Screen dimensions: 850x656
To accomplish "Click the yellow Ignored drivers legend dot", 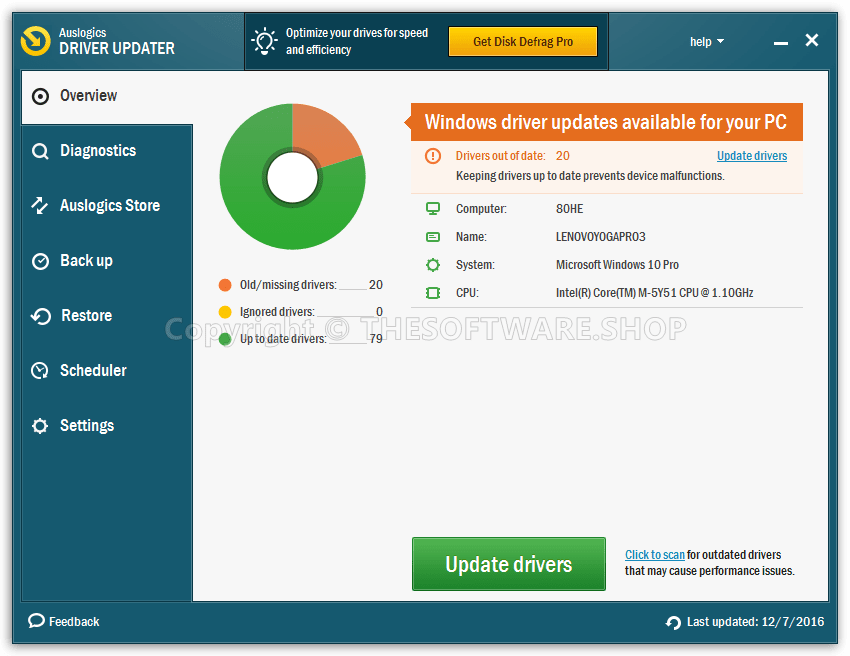I will [225, 312].
